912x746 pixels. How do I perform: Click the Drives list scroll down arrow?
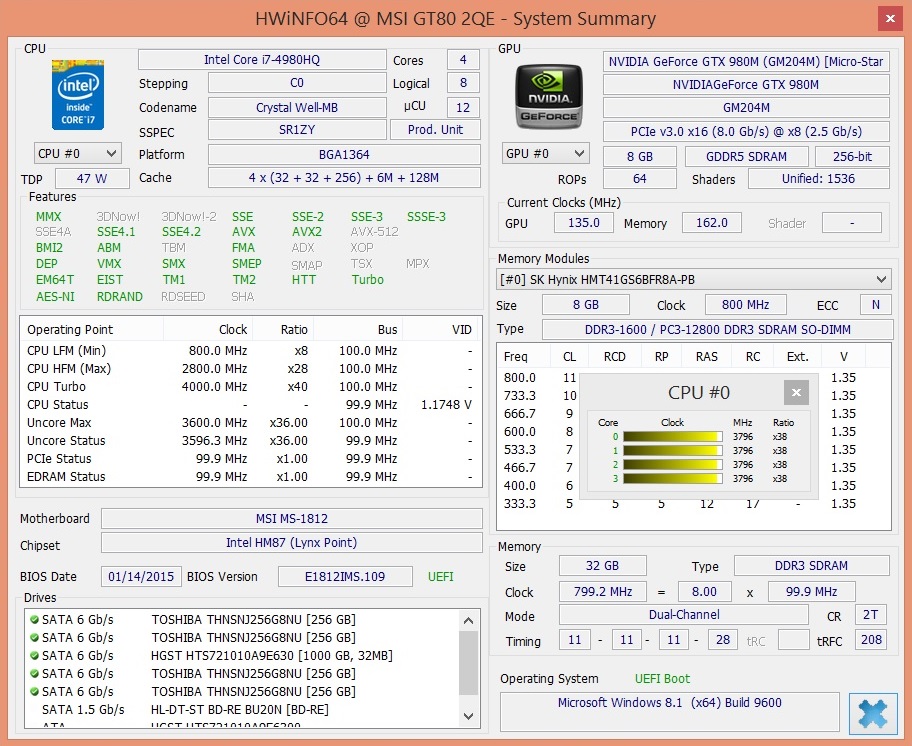468,716
